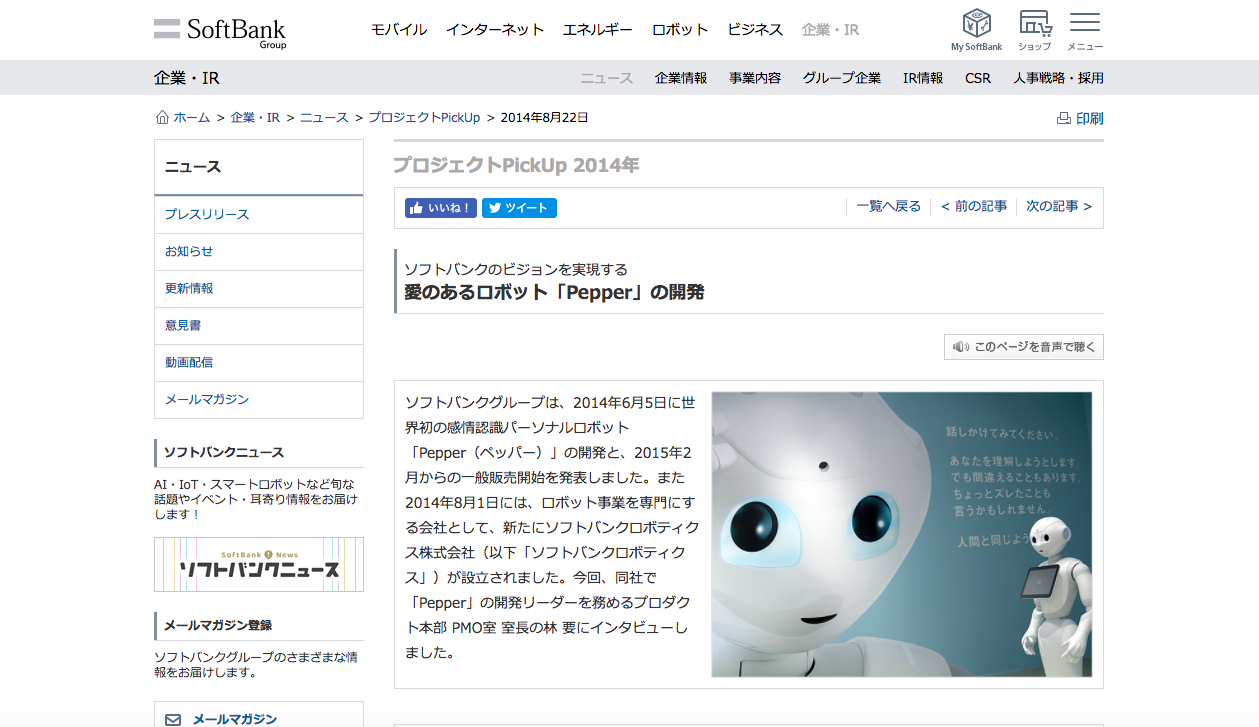Open the ニュース sub-navigation tab
Screen dimensions: 1259x727
coord(607,78)
